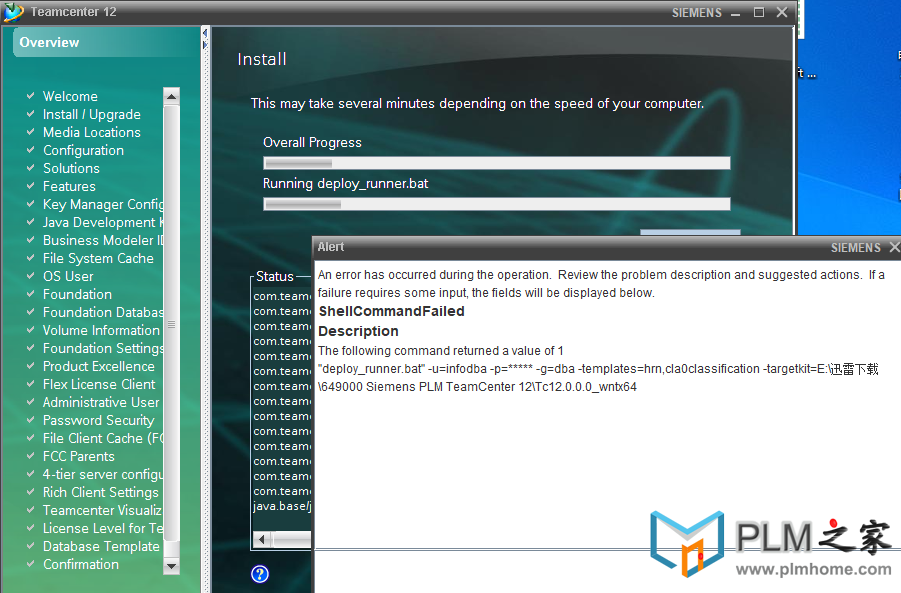This screenshot has height=593, width=901.
Task: Click the ShellCommandFailed error heading
Action: pyautogui.click(x=391, y=311)
